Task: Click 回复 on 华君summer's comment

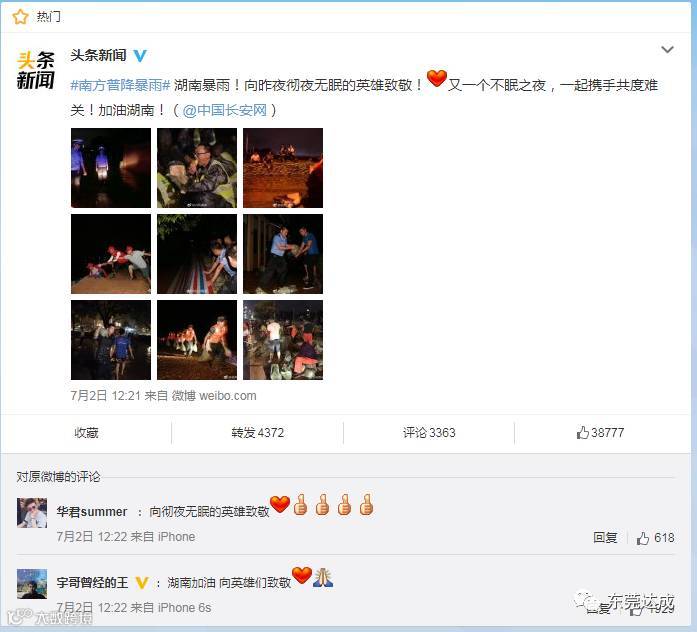Action: tap(605, 538)
